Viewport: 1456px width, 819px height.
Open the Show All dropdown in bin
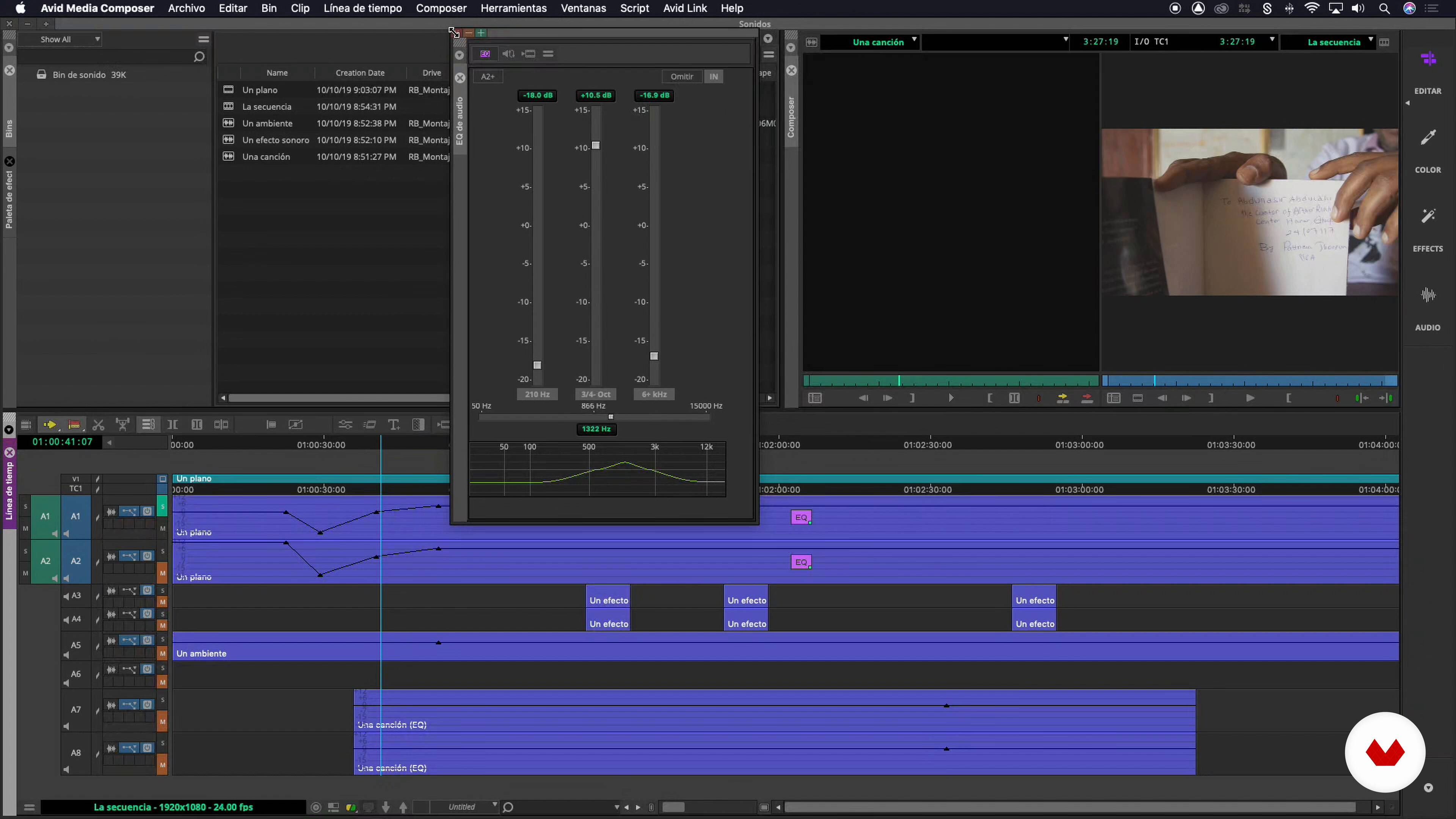click(x=60, y=39)
